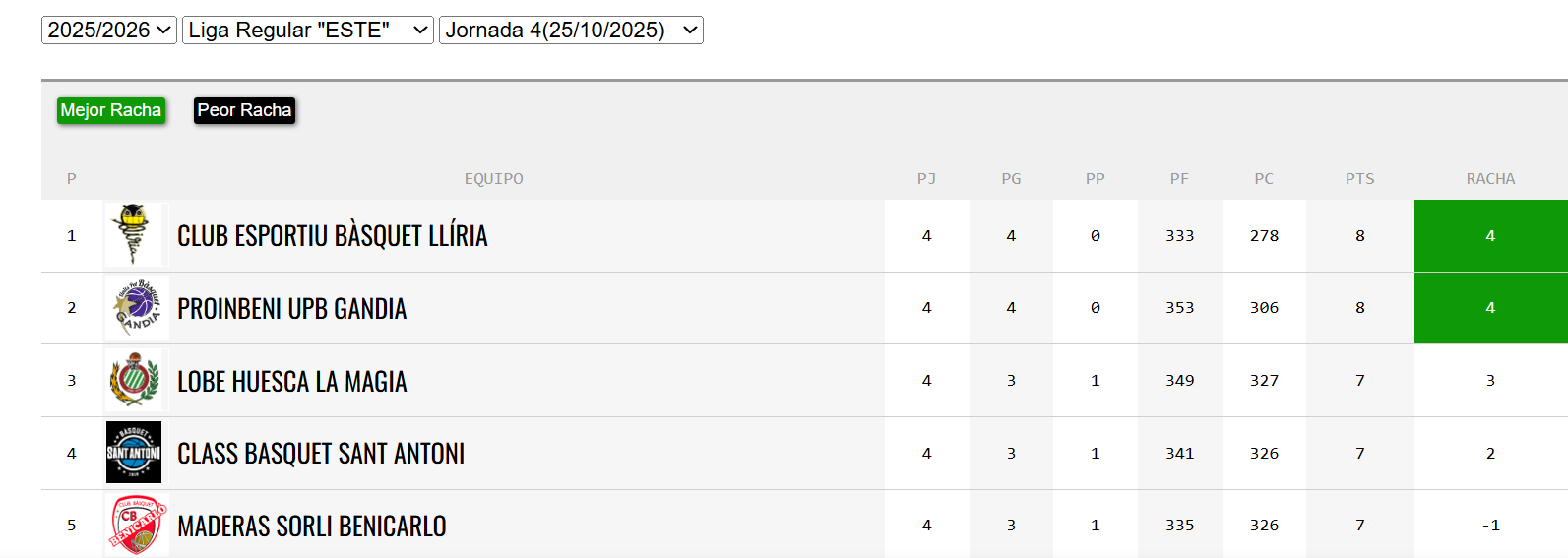Image resolution: width=1568 pixels, height=558 pixels.
Task: Open the CLUB ESPORTIU BÀSQUET LLÍRIA team link
Action: (x=332, y=236)
